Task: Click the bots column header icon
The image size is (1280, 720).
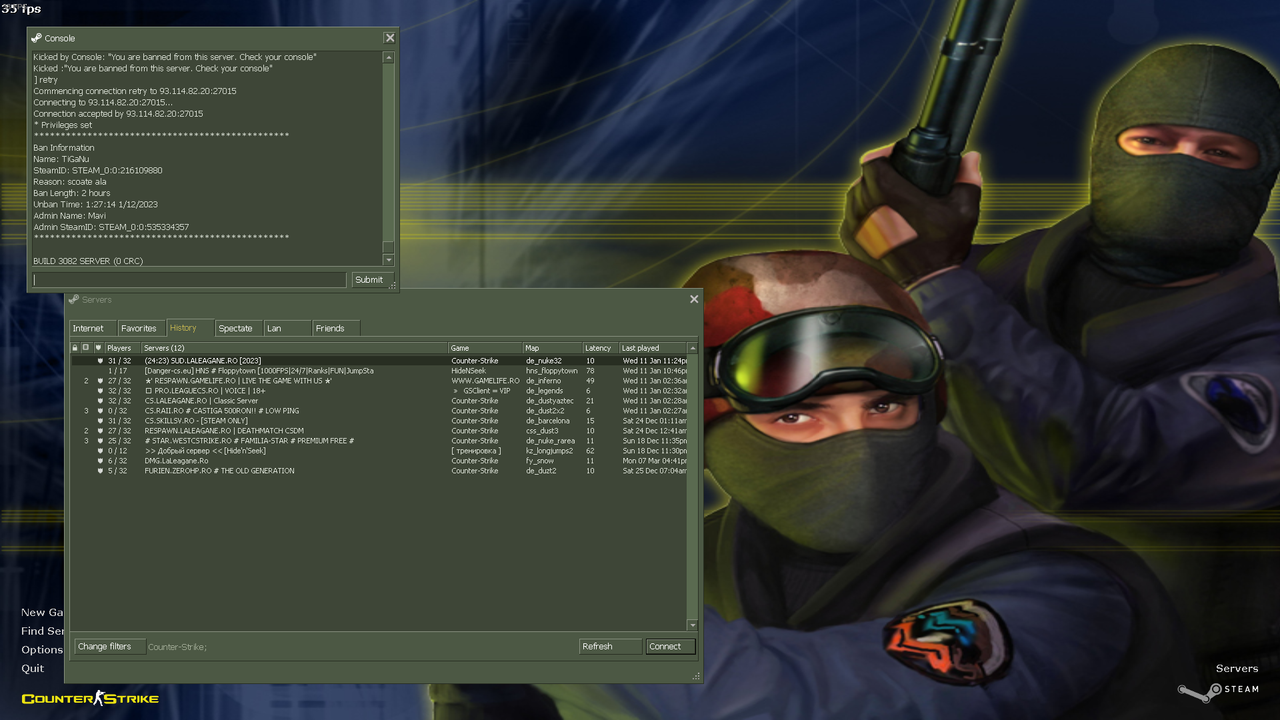Action: click(x=86, y=348)
